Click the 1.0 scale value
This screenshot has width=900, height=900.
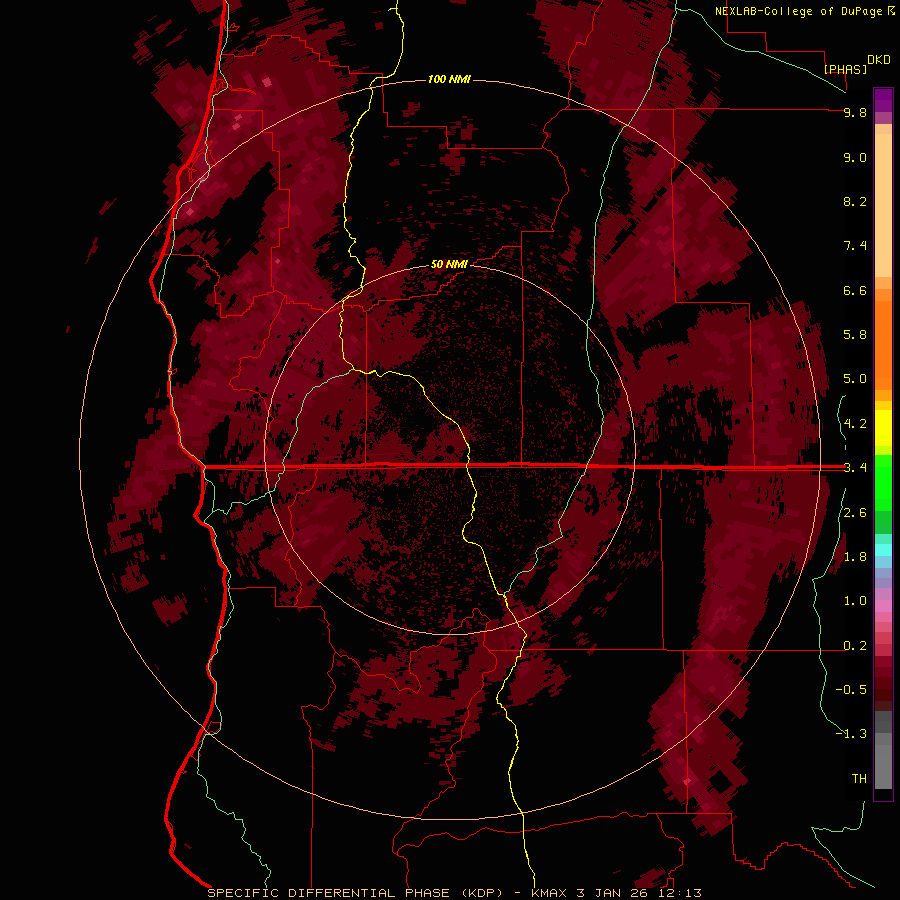tap(855, 601)
